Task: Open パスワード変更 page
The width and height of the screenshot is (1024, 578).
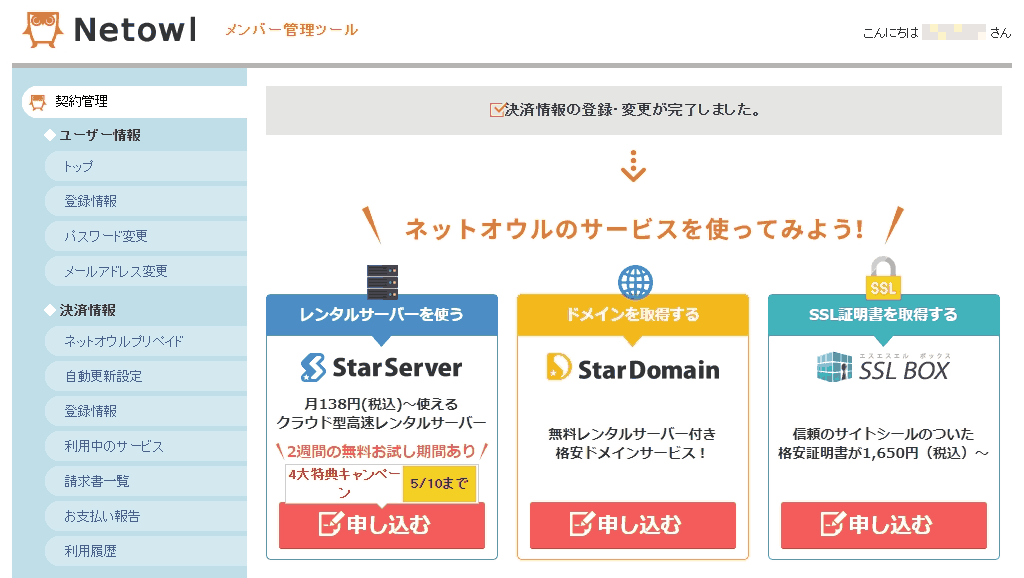Action: click(x=146, y=236)
